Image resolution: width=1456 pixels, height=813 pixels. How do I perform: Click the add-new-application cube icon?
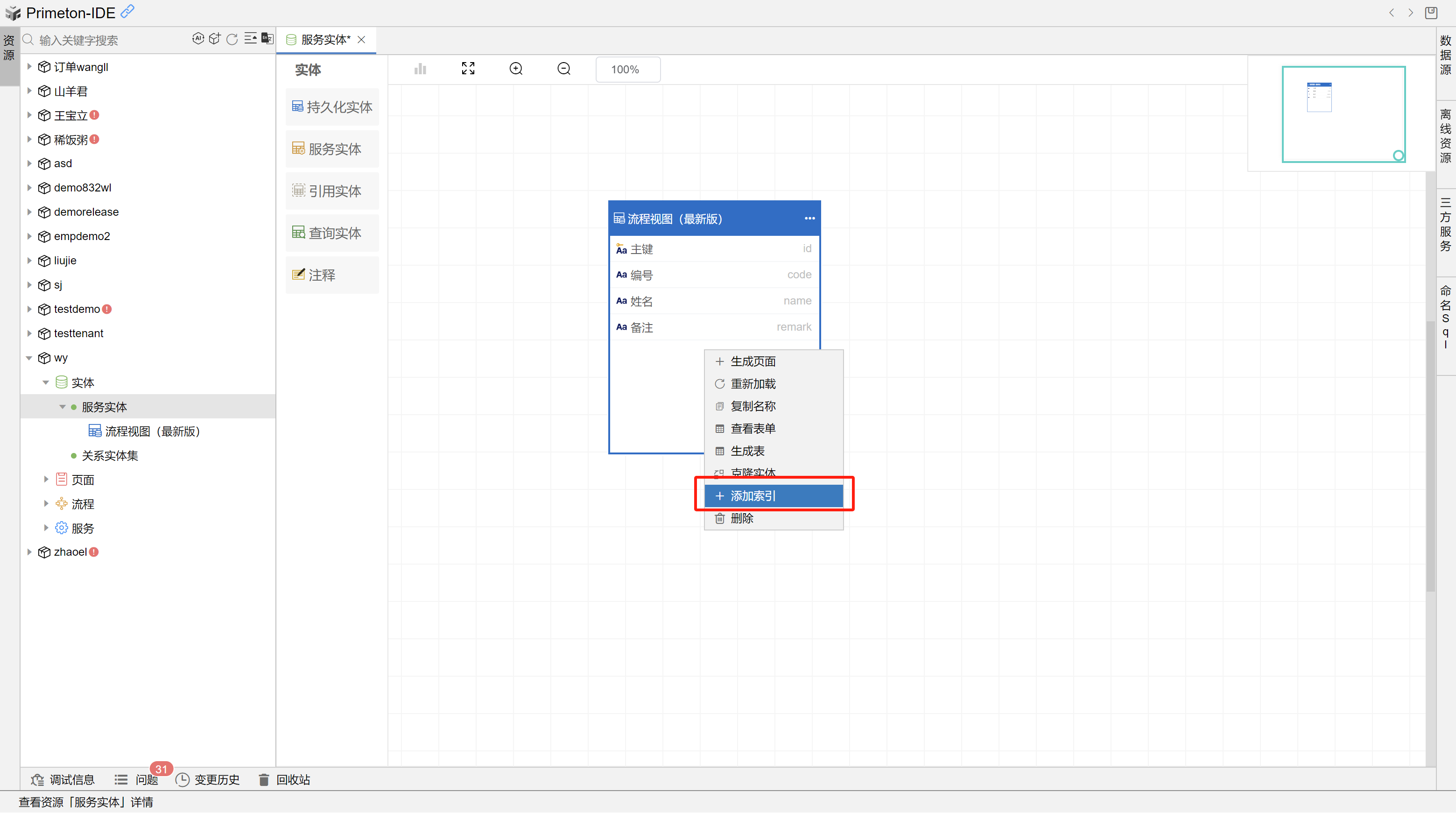pyautogui.click(x=215, y=39)
